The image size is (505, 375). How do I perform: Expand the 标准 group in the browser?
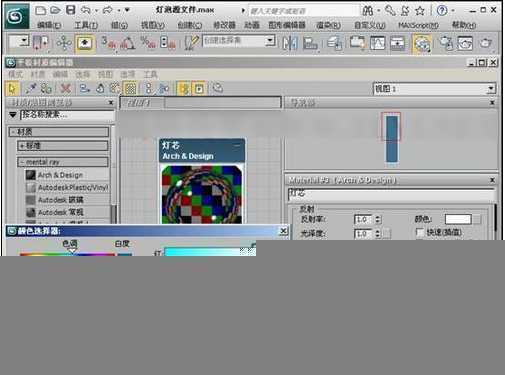(63, 146)
